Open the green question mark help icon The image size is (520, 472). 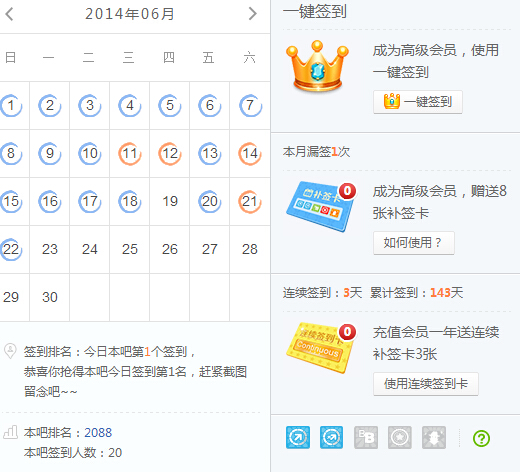481,438
